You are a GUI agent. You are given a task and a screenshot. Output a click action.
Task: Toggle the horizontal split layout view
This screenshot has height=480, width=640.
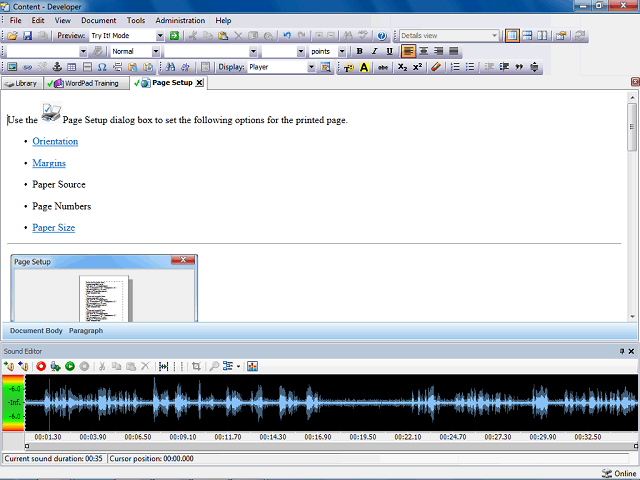point(527,36)
